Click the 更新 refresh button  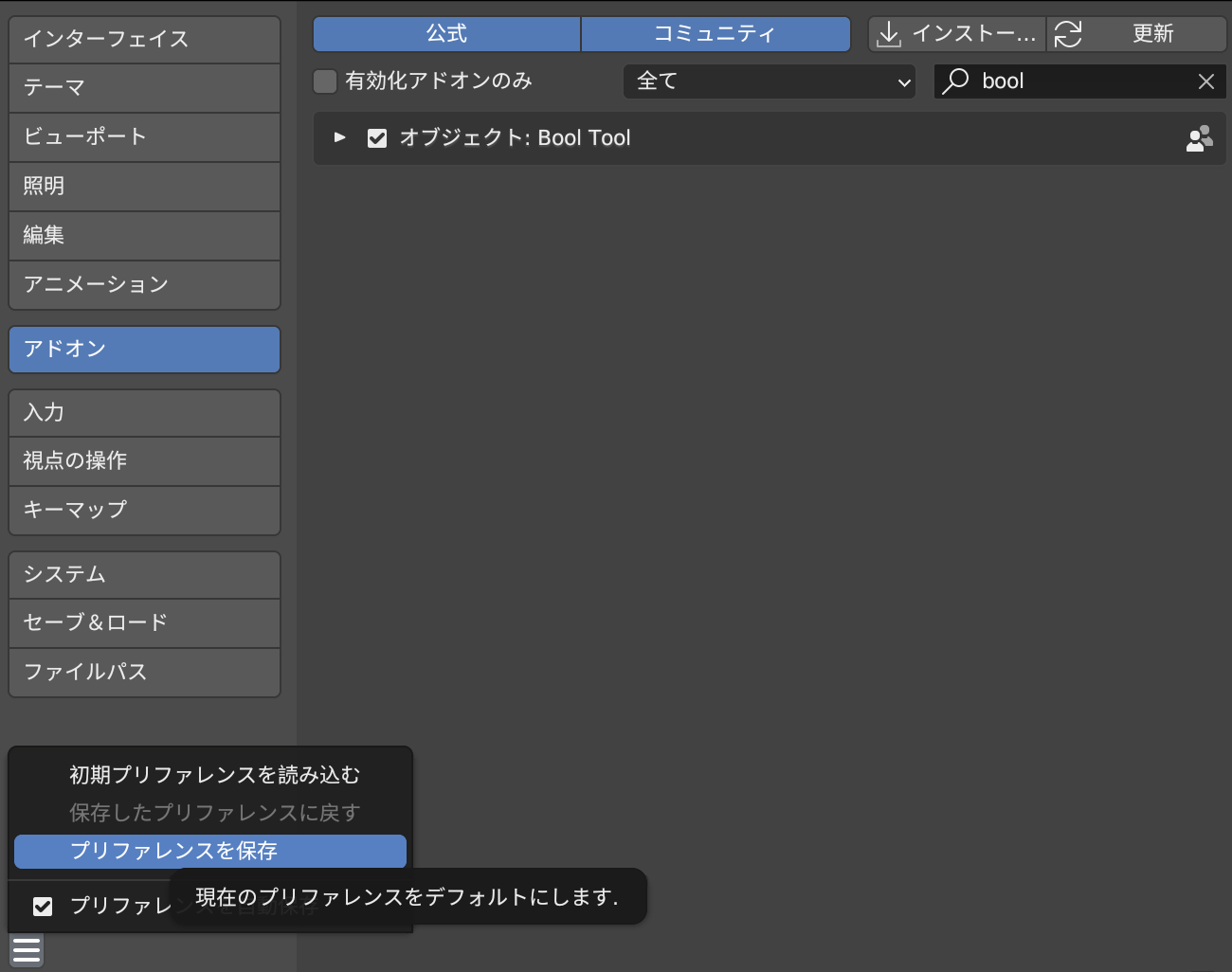1137,34
